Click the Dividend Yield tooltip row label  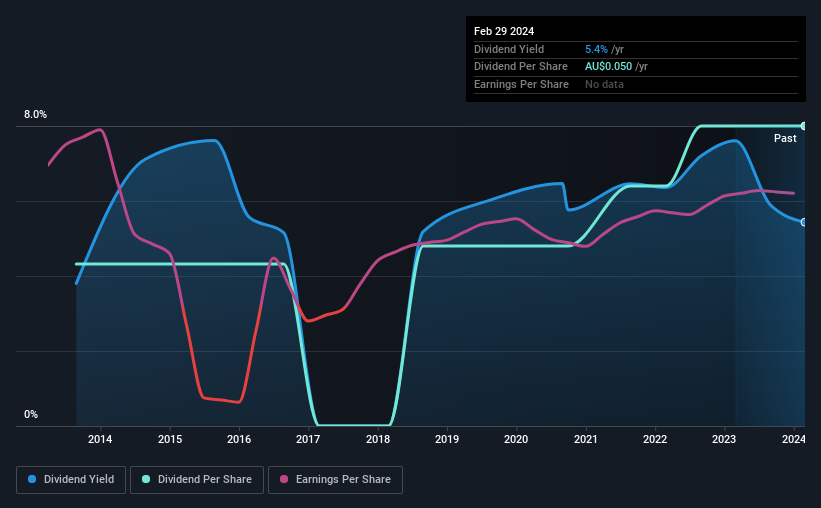click(509, 49)
